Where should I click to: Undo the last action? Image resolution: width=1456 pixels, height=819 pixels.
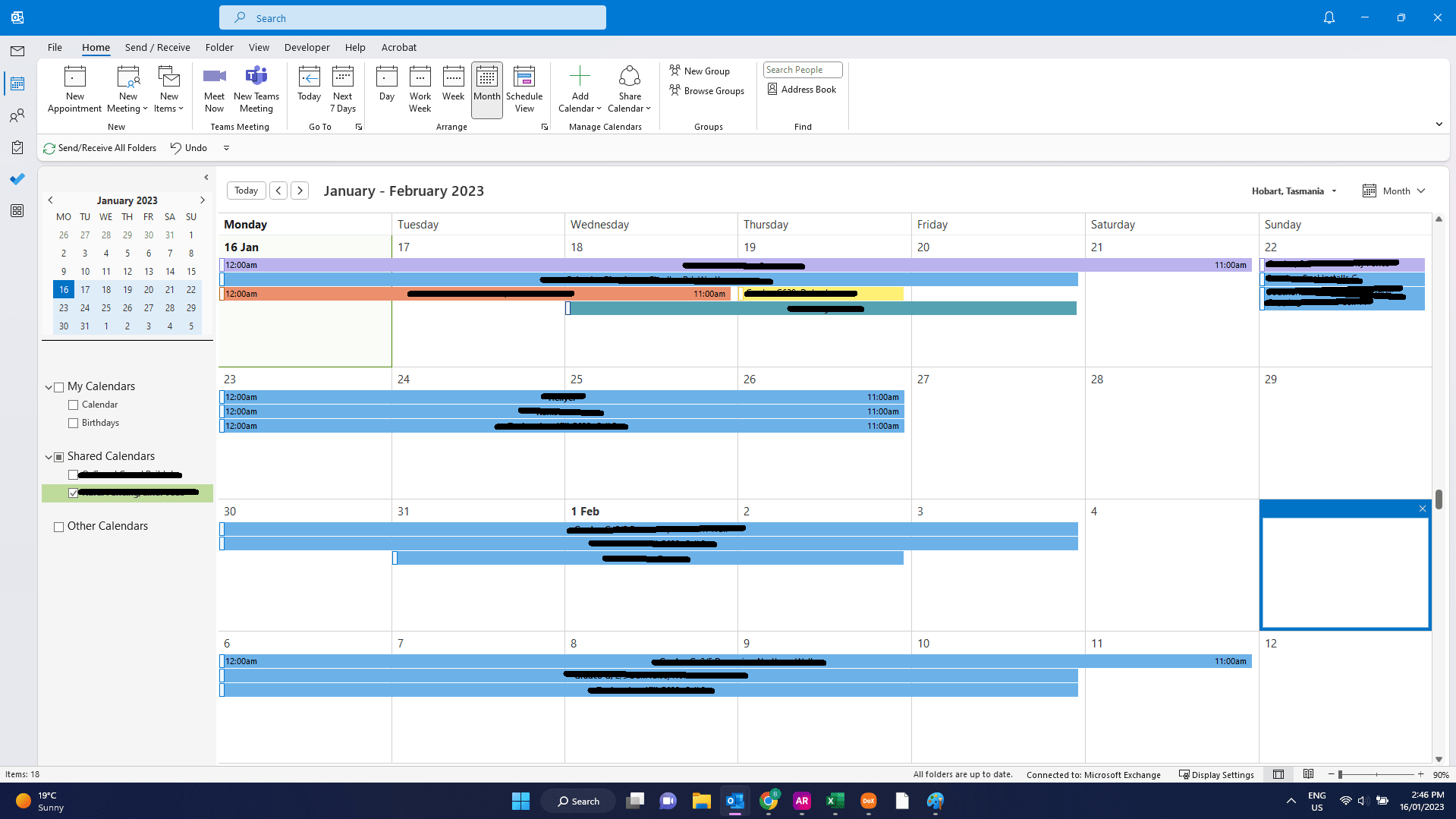189,148
